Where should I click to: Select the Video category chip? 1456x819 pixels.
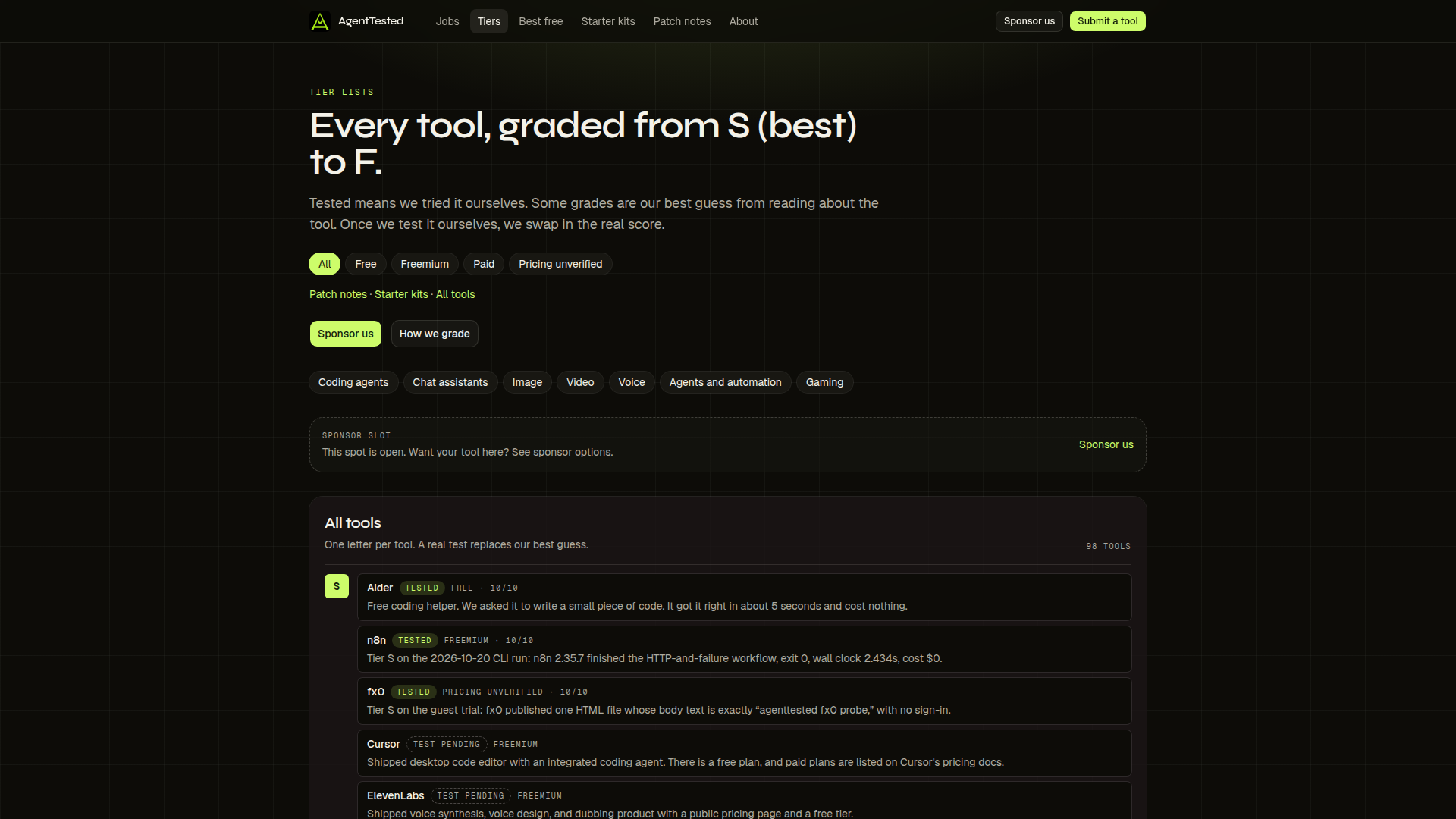click(580, 382)
